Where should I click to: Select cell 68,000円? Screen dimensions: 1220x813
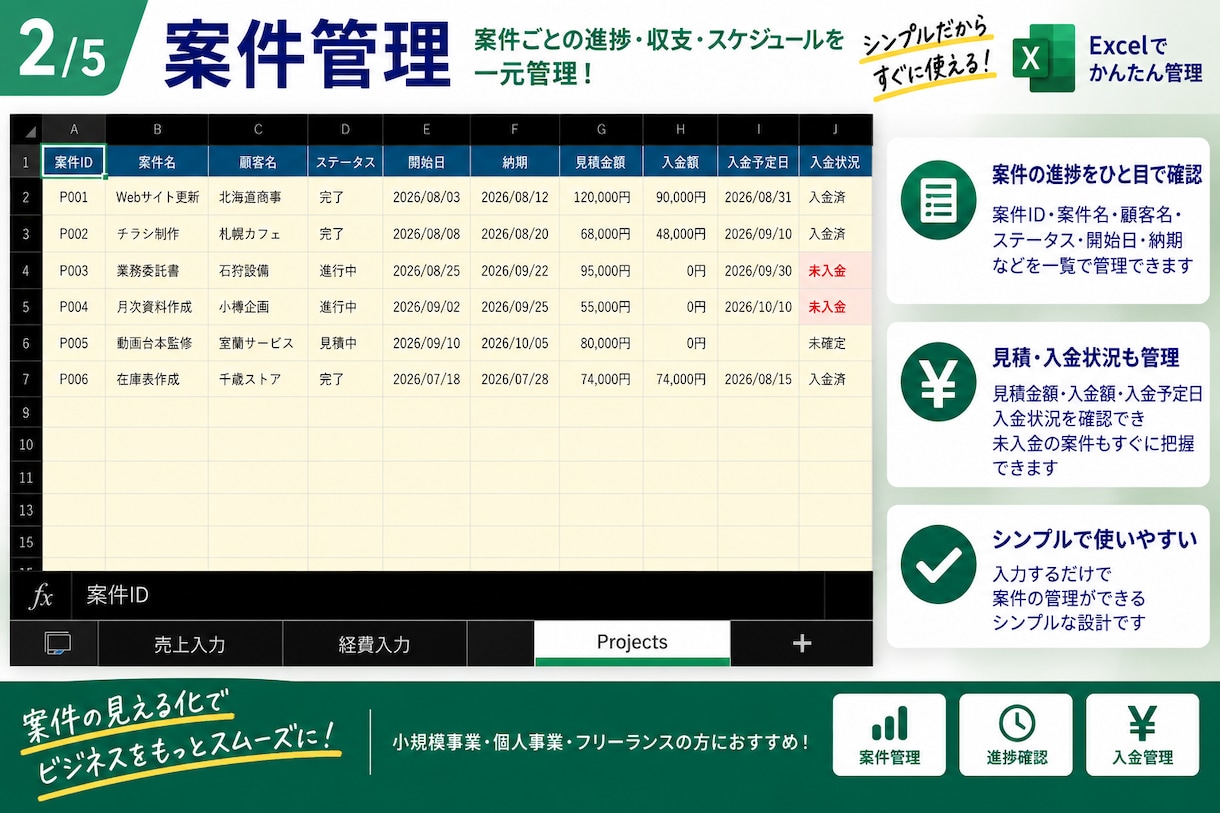coord(601,234)
